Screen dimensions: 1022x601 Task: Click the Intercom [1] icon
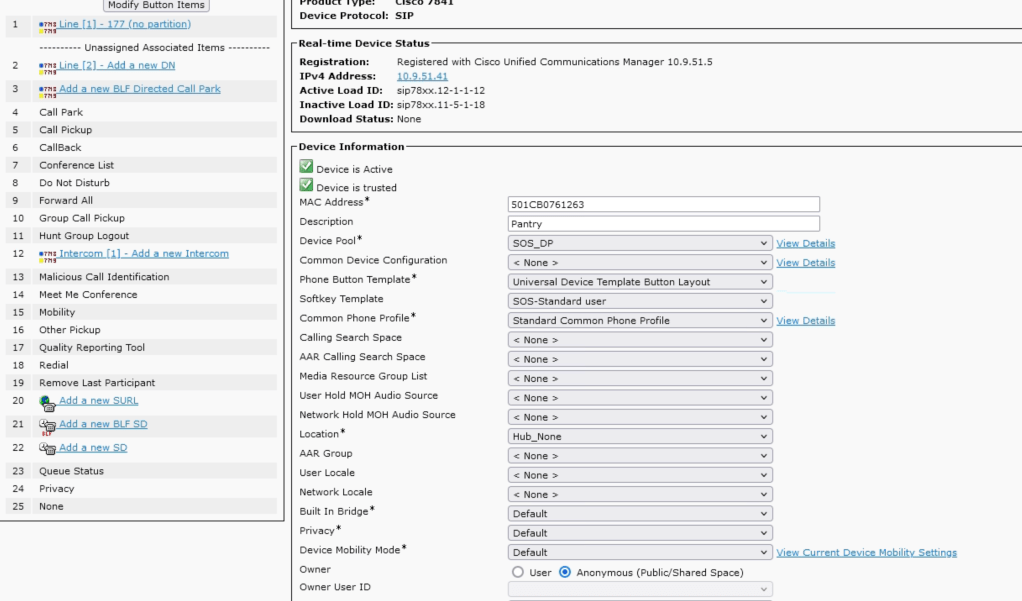click(x=47, y=255)
